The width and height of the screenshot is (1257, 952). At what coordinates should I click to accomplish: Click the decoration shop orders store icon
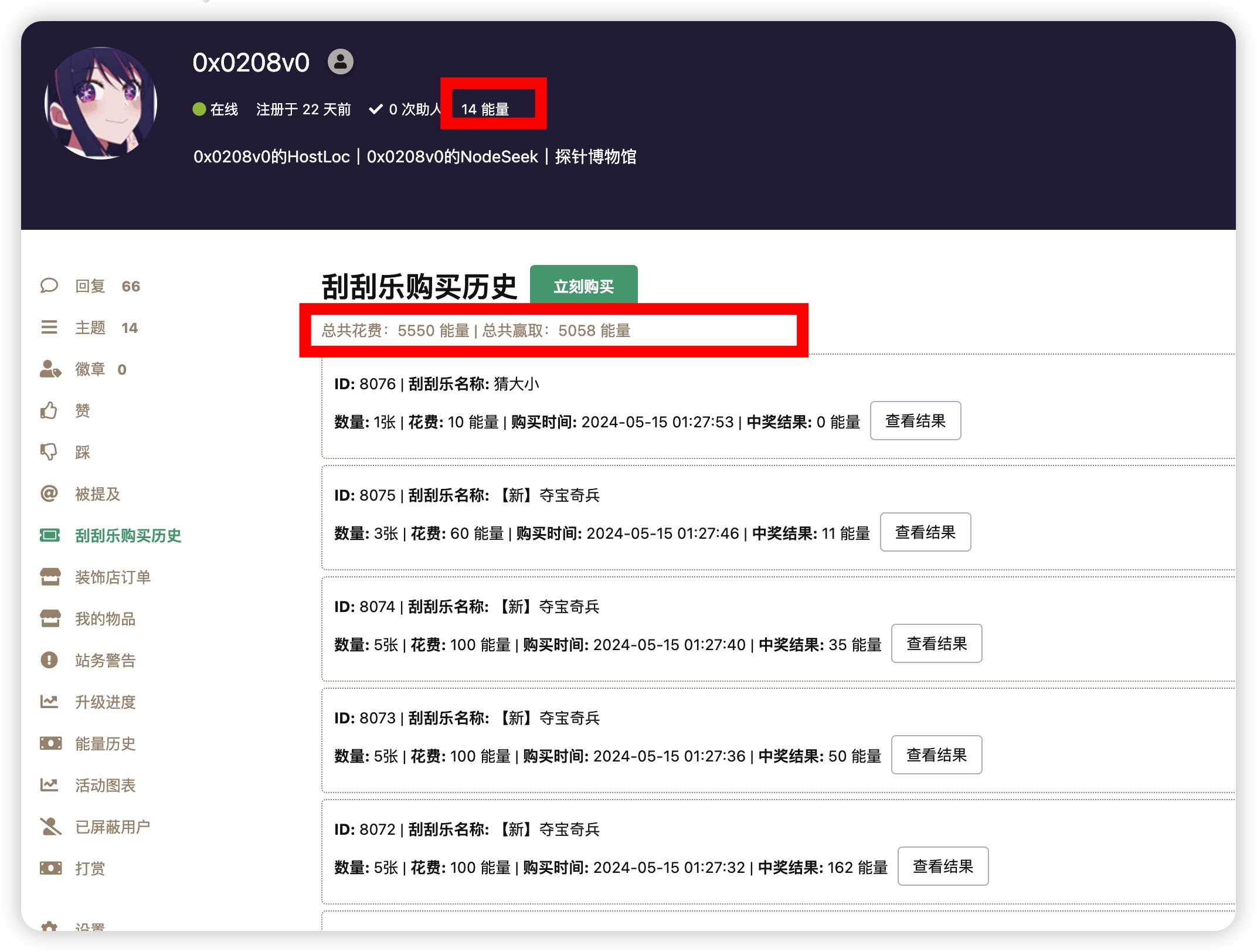pyautogui.click(x=50, y=577)
